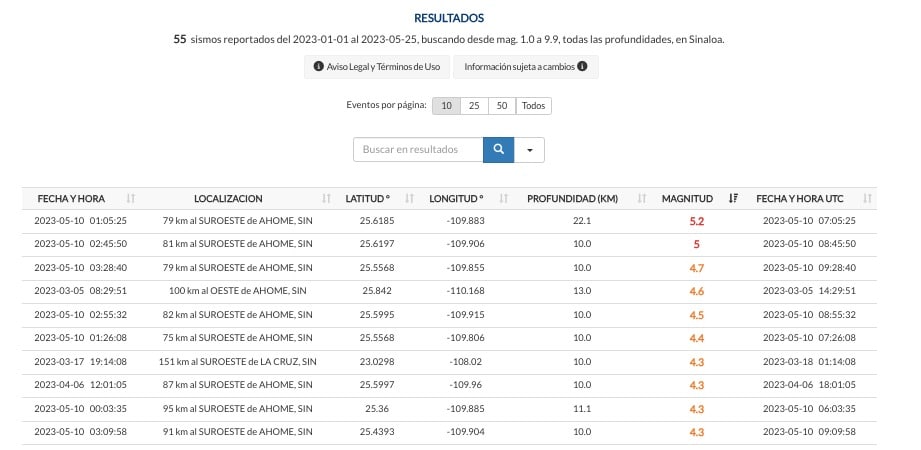Click depth value 22.1
Viewport: 921px width, 450px height.
pyautogui.click(x=581, y=221)
